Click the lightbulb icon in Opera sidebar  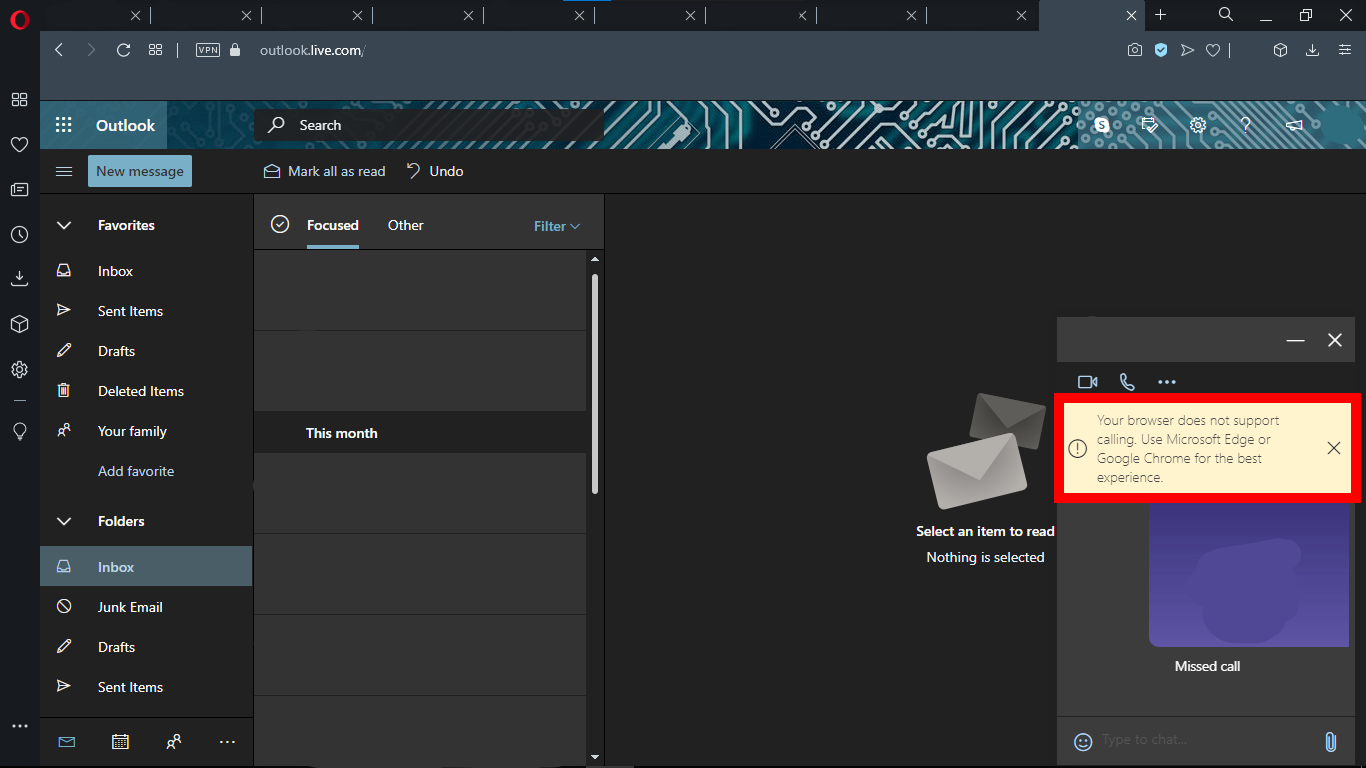[19, 431]
